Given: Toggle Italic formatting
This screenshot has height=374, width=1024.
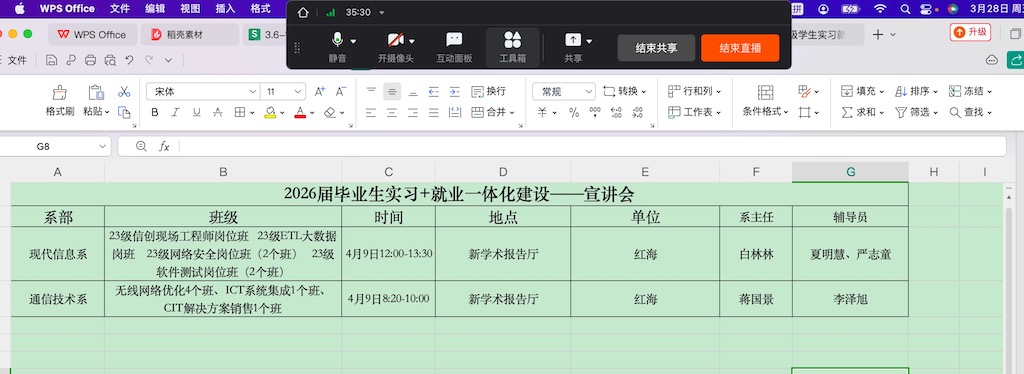Looking at the screenshot, I should (x=175, y=112).
